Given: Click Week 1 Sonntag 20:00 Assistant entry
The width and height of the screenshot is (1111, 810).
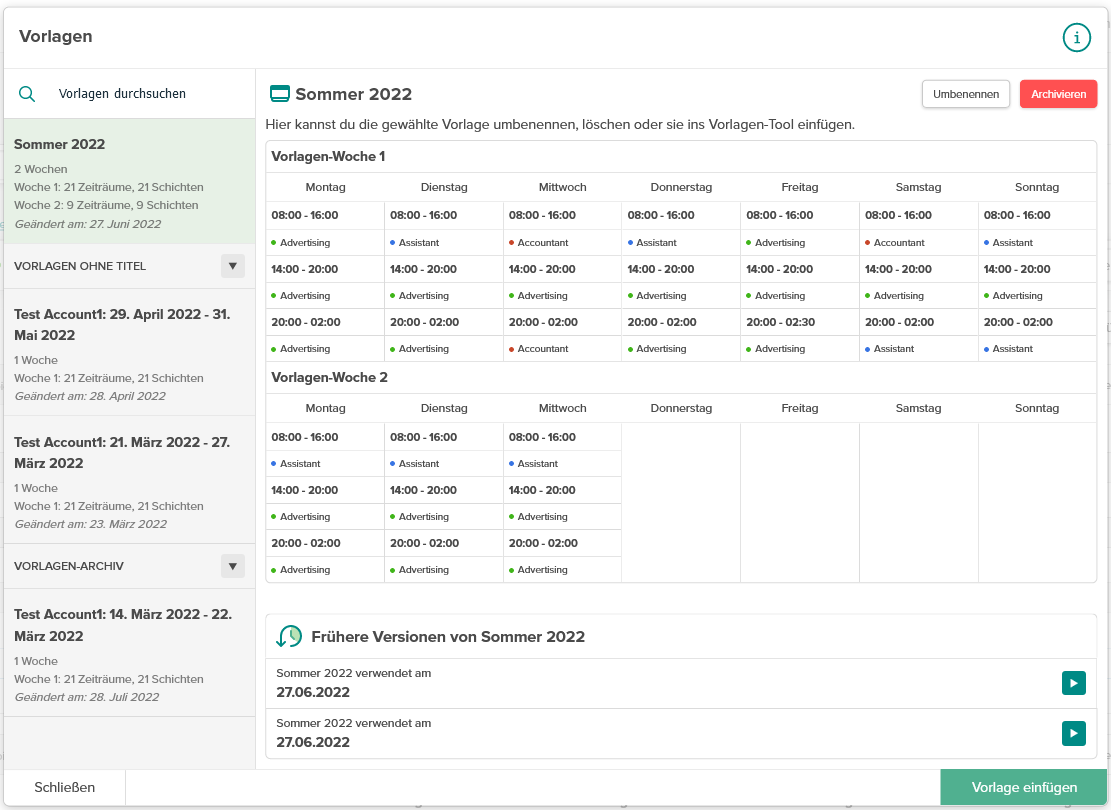Looking at the screenshot, I should (1008, 349).
